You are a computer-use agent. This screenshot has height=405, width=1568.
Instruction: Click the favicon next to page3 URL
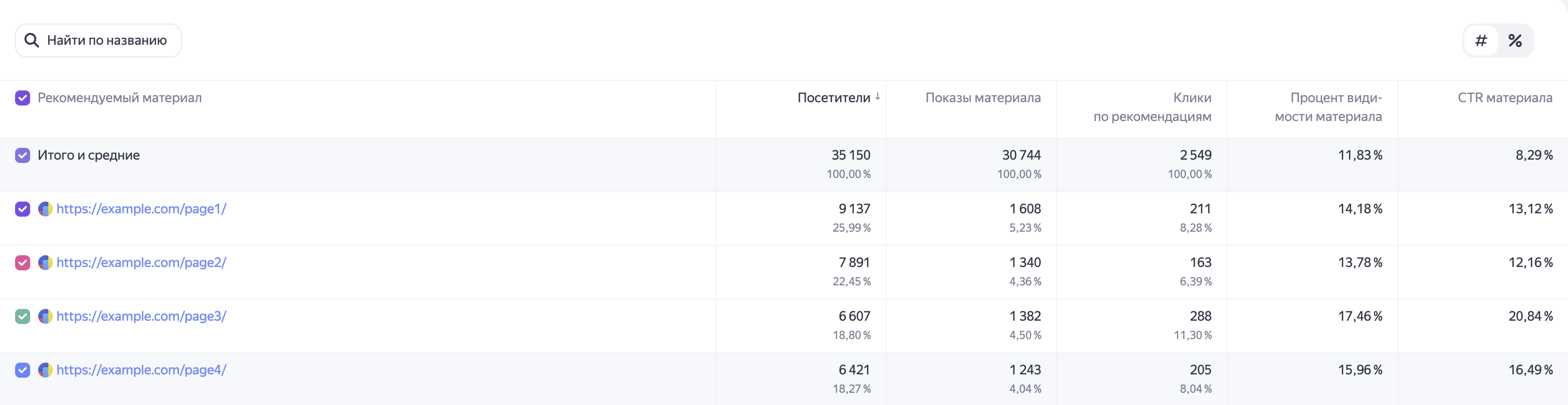45,316
